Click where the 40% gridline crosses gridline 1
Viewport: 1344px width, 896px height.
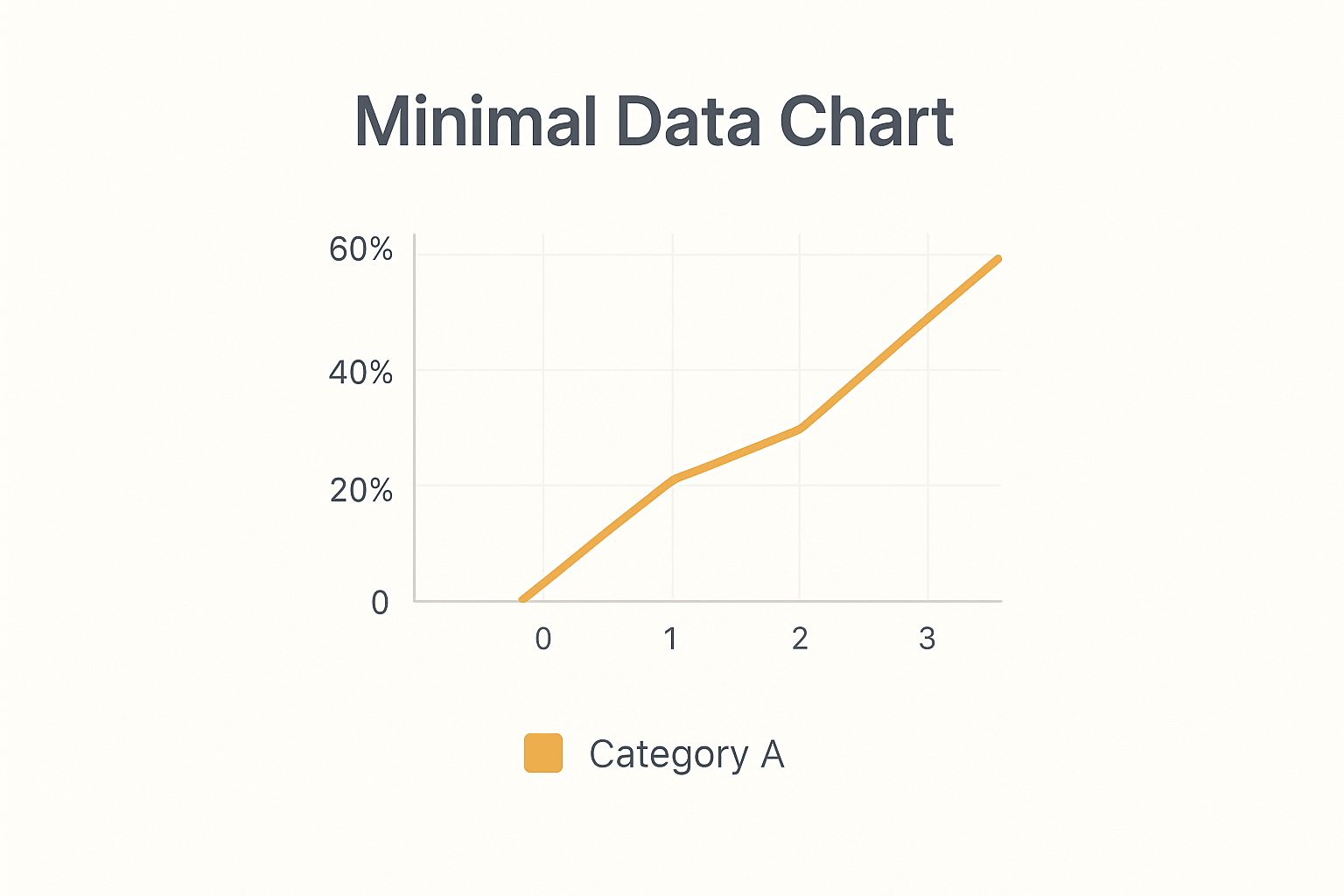(672, 370)
